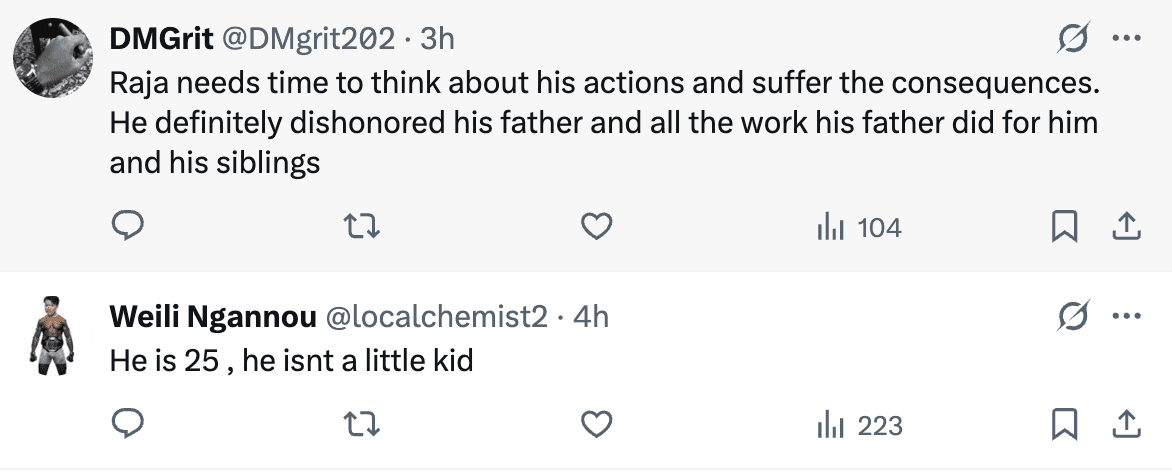The width and height of the screenshot is (1172, 474).
Task: Open Grok icon on DMGrit's tweet
Action: click(1073, 39)
